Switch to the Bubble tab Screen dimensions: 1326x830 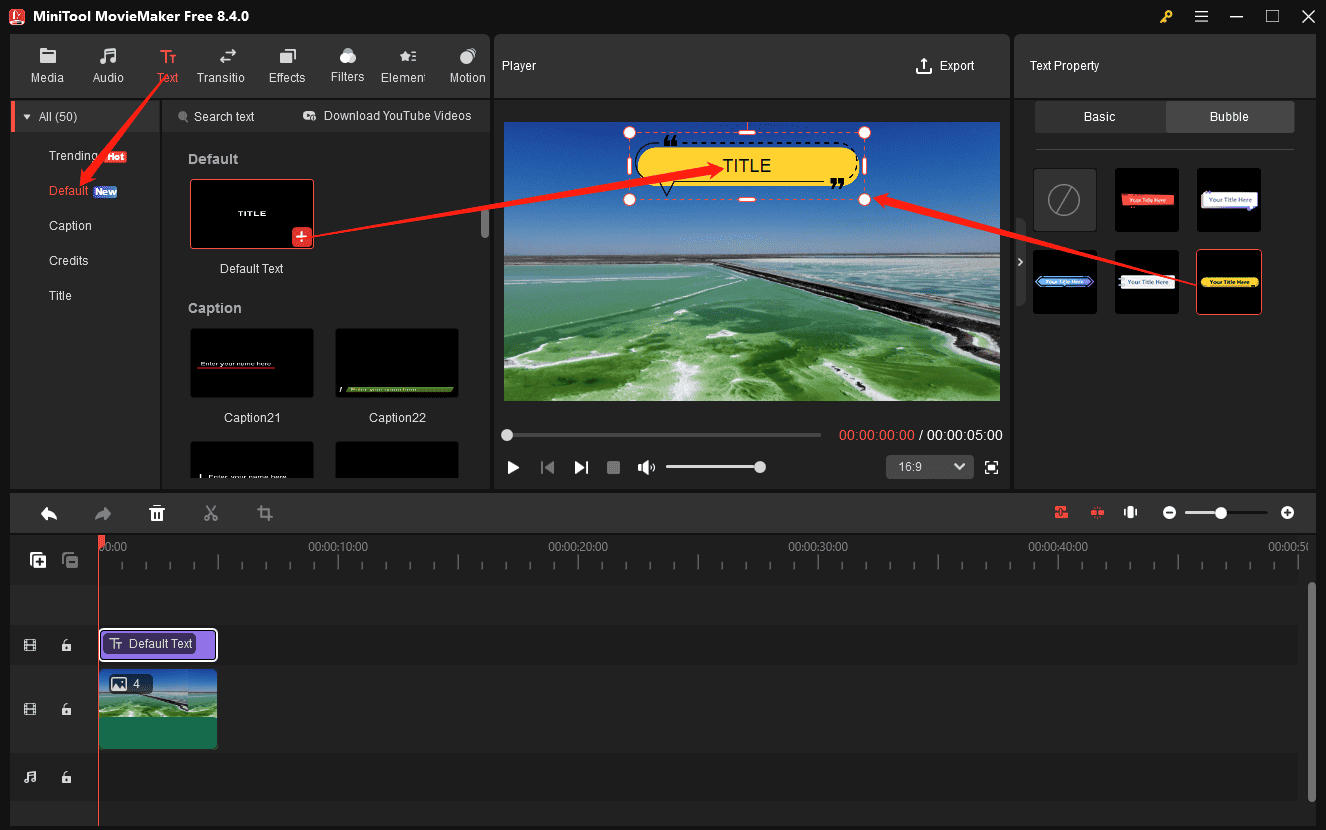(1229, 116)
